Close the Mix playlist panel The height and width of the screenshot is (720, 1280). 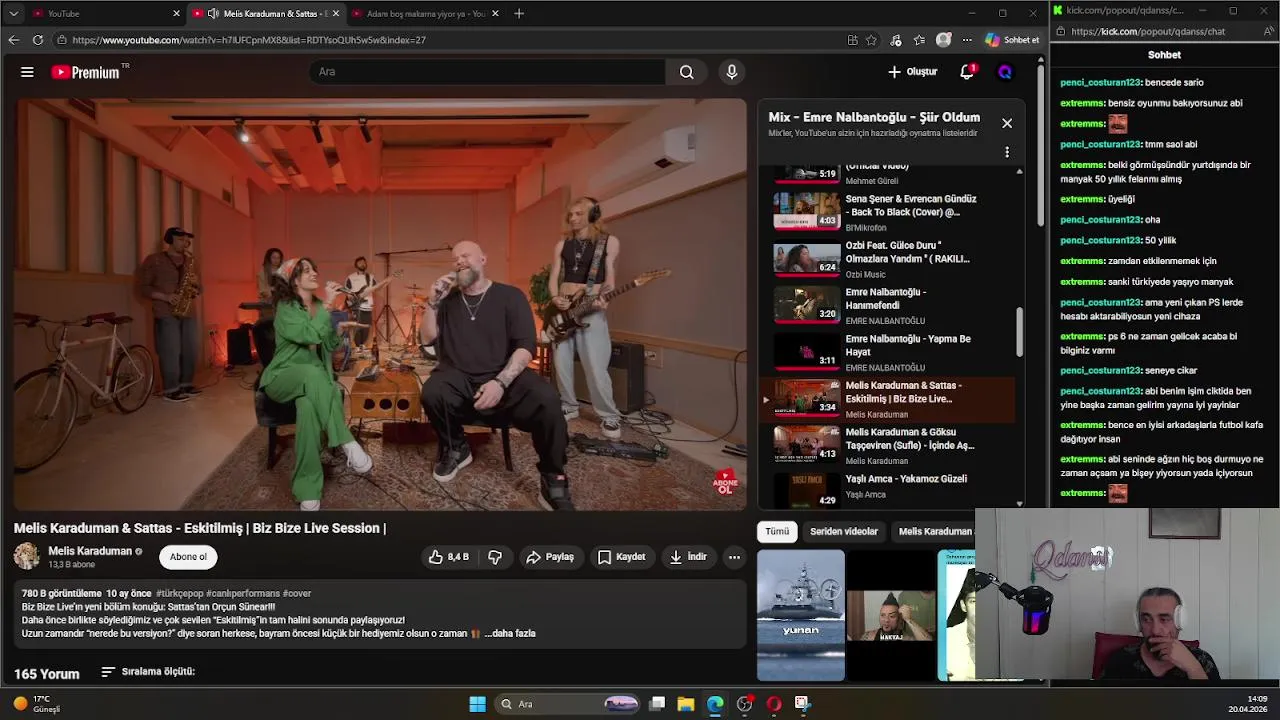pos(1007,123)
